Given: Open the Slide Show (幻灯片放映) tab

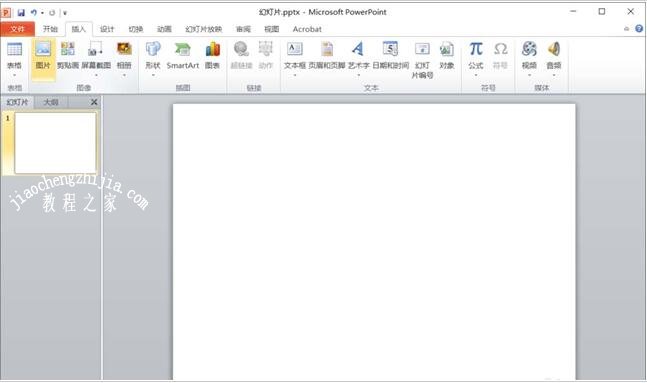Looking at the screenshot, I should pyautogui.click(x=204, y=29).
